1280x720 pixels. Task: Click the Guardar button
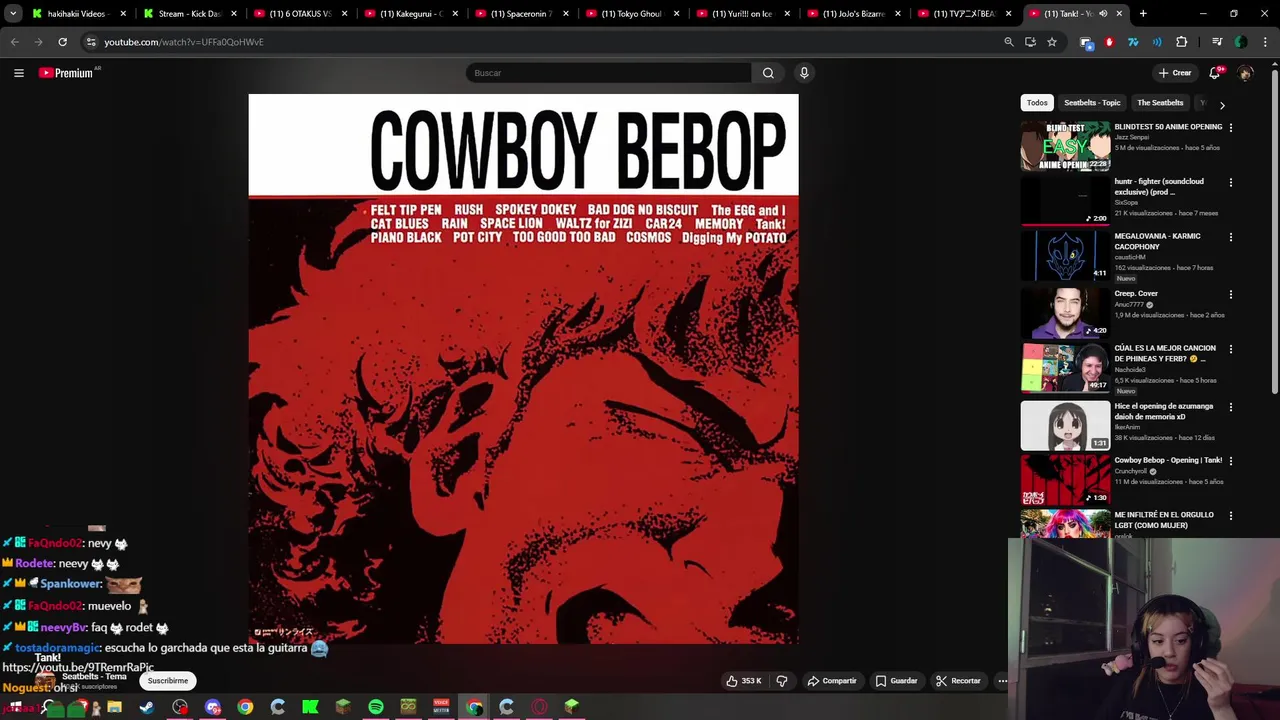coord(896,681)
